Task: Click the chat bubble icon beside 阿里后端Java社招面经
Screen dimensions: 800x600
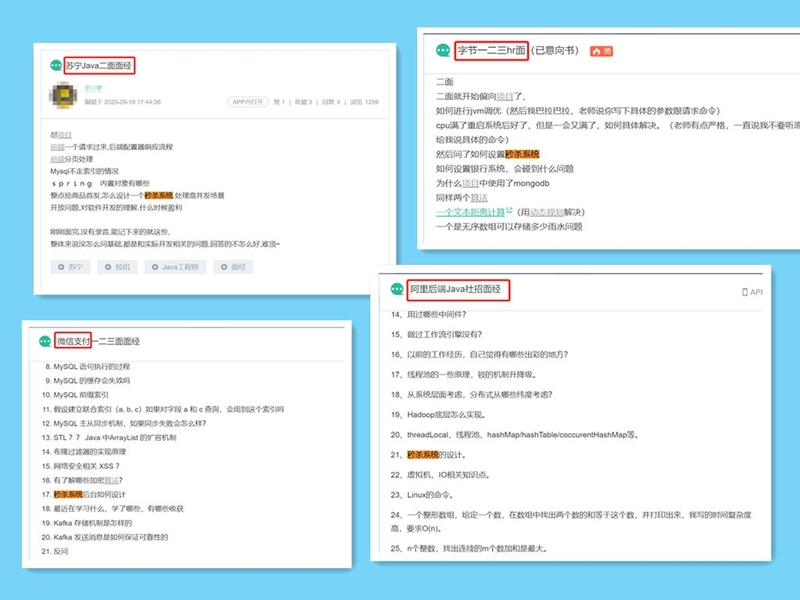Action: (x=397, y=289)
